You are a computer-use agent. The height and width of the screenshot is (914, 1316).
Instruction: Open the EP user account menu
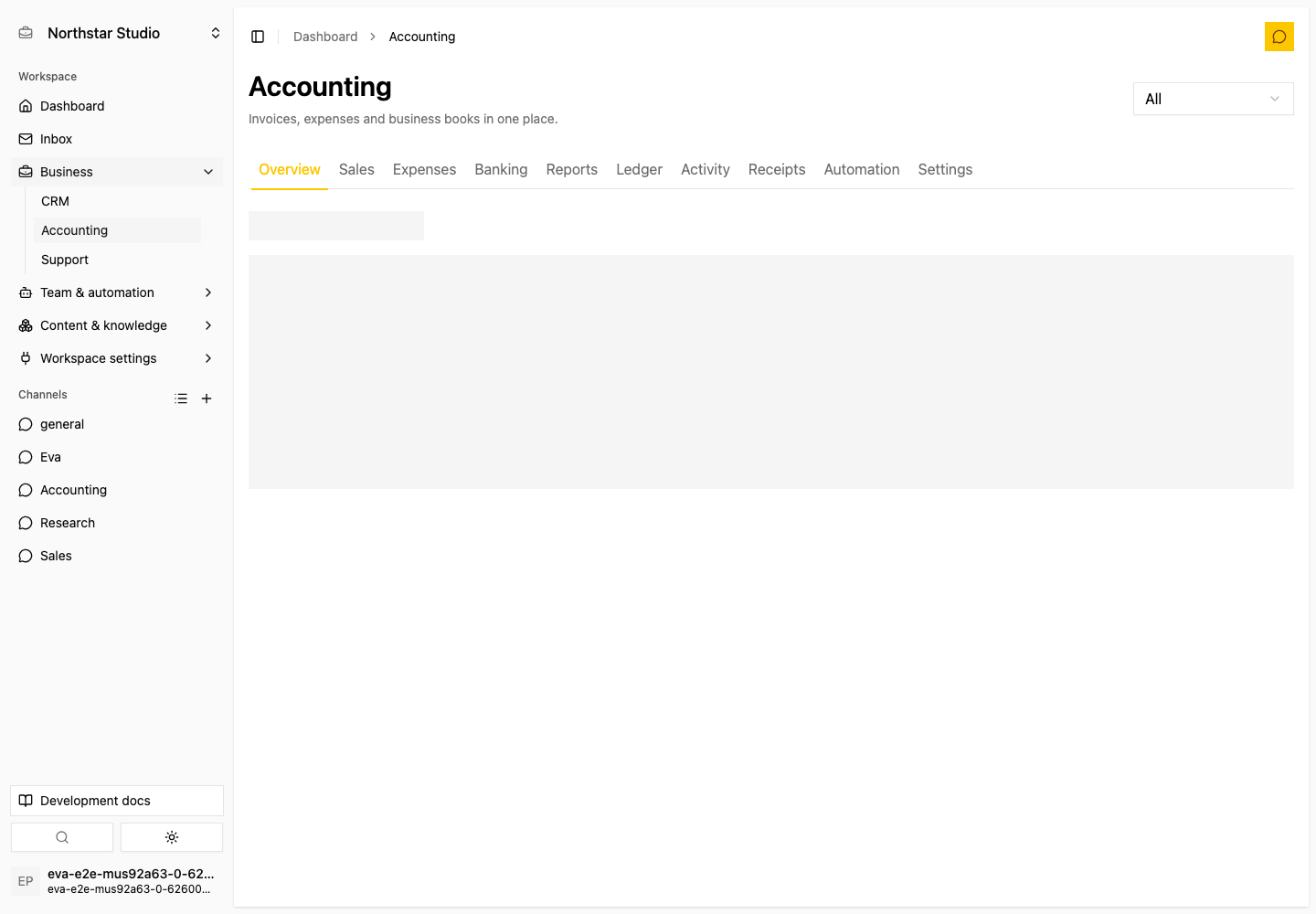pyautogui.click(x=117, y=881)
